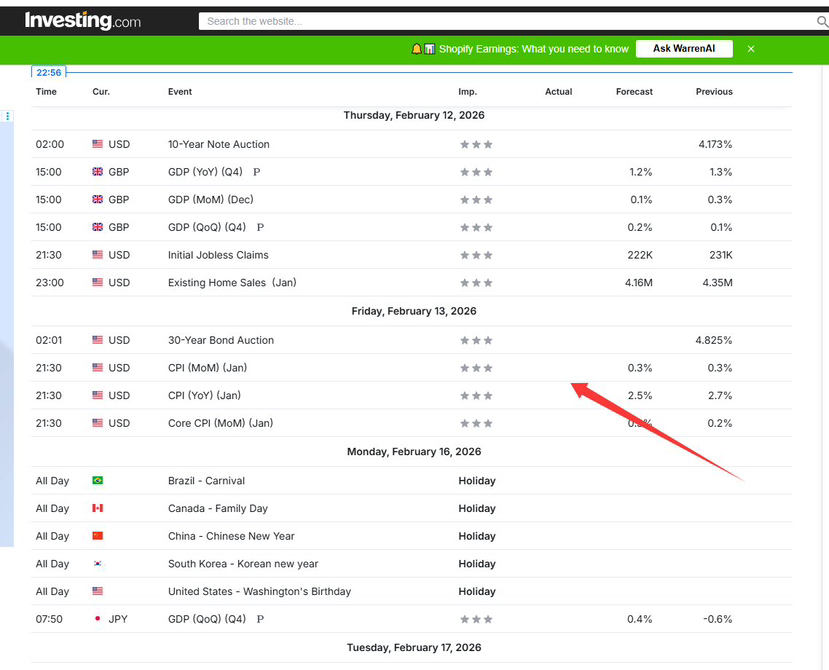Click importance stars for Initial Jobless Claims
Viewport: 829px width, 670px height.
point(476,255)
